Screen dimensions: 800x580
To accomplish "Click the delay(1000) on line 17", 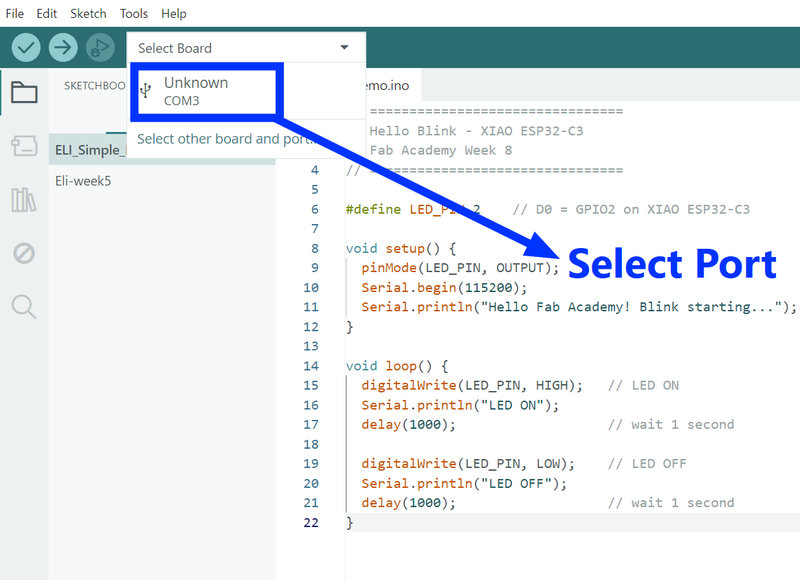I will [408, 424].
